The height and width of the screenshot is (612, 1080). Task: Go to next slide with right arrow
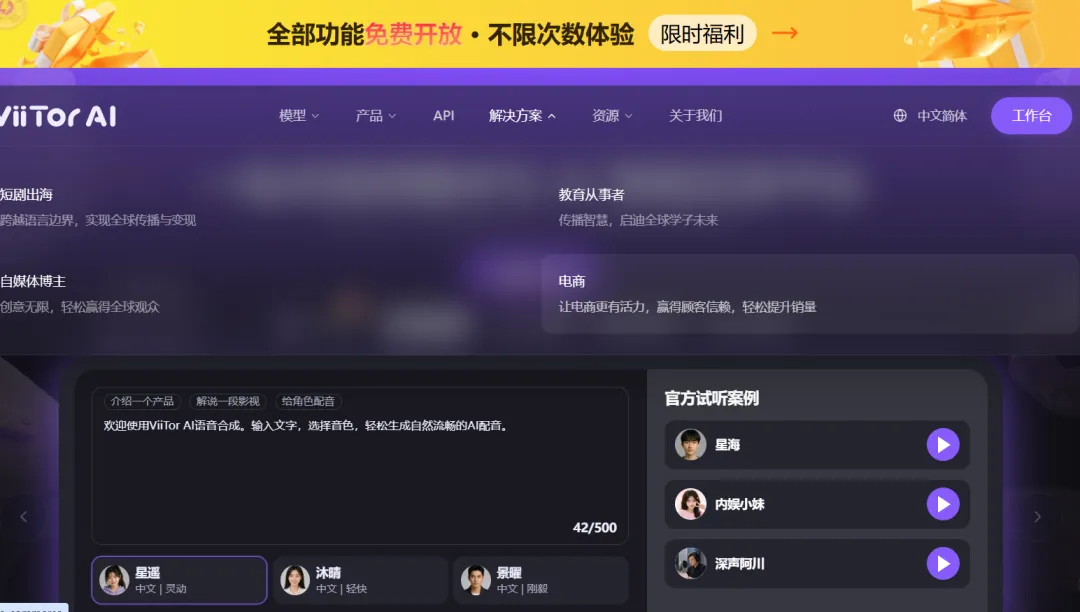[x=1037, y=516]
